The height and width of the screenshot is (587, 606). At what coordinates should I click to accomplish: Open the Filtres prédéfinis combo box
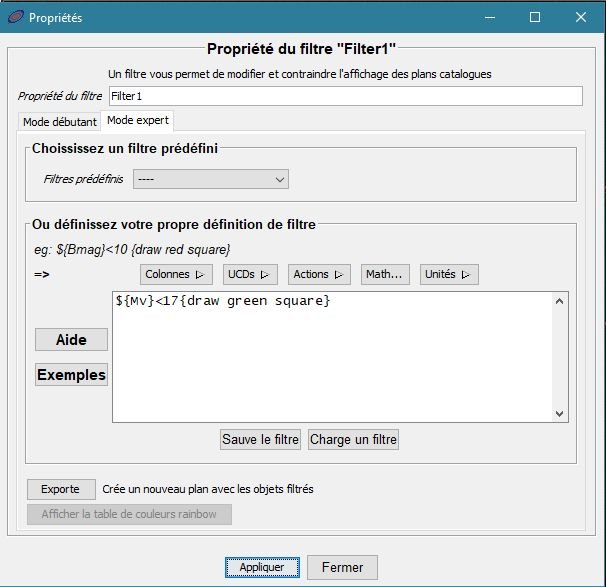(x=211, y=179)
